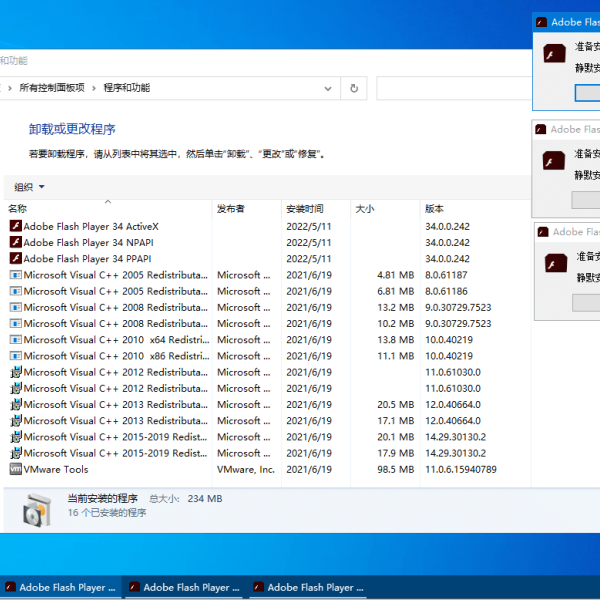
Task: Click version 11.0.6.15940789 cell
Action: pos(461,469)
